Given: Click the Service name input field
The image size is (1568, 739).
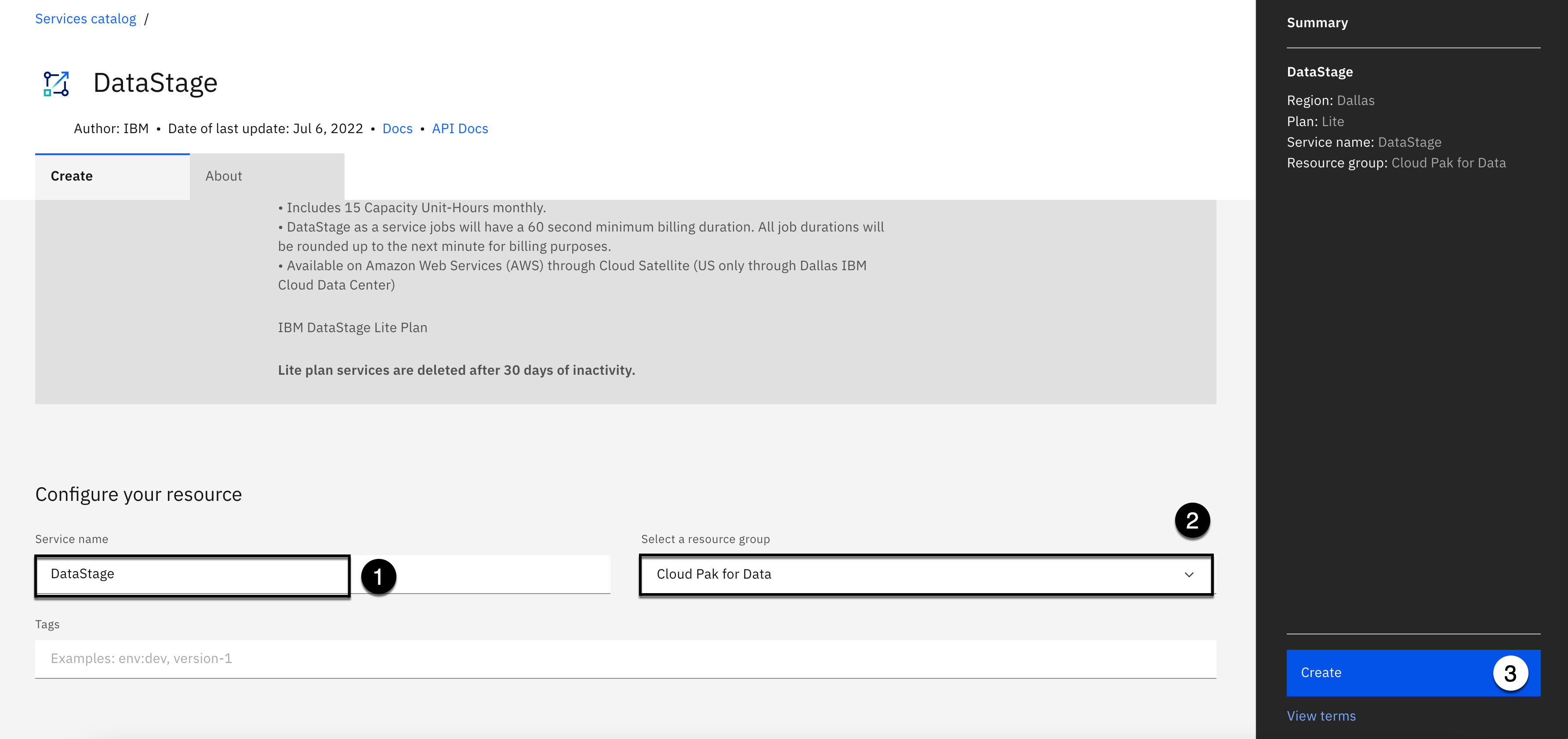Looking at the screenshot, I should [x=192, y=574].
